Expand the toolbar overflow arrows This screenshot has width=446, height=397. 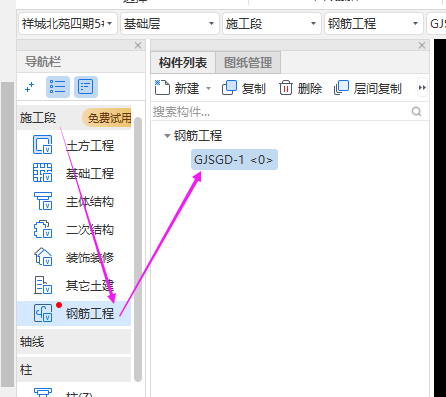422,88
